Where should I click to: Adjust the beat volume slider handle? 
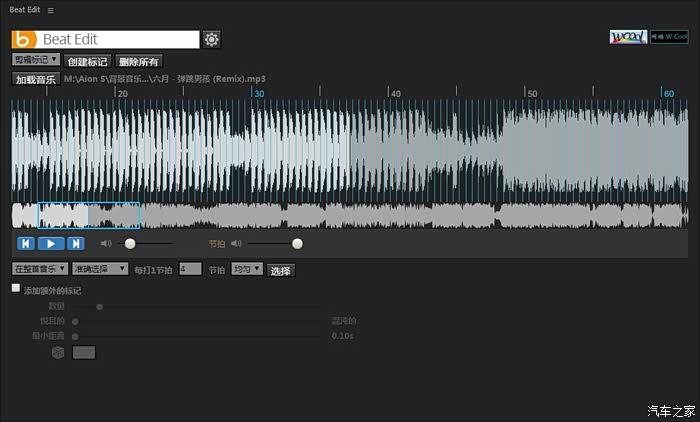click(297, 243)
